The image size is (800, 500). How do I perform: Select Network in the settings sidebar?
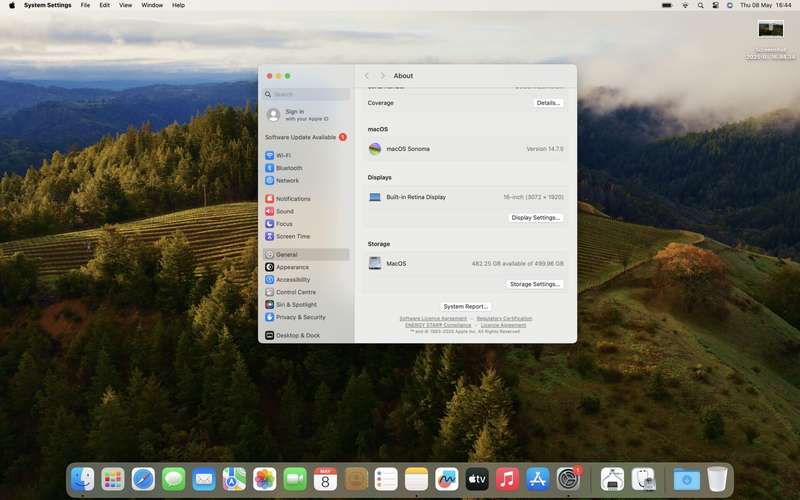click(306, 181)
